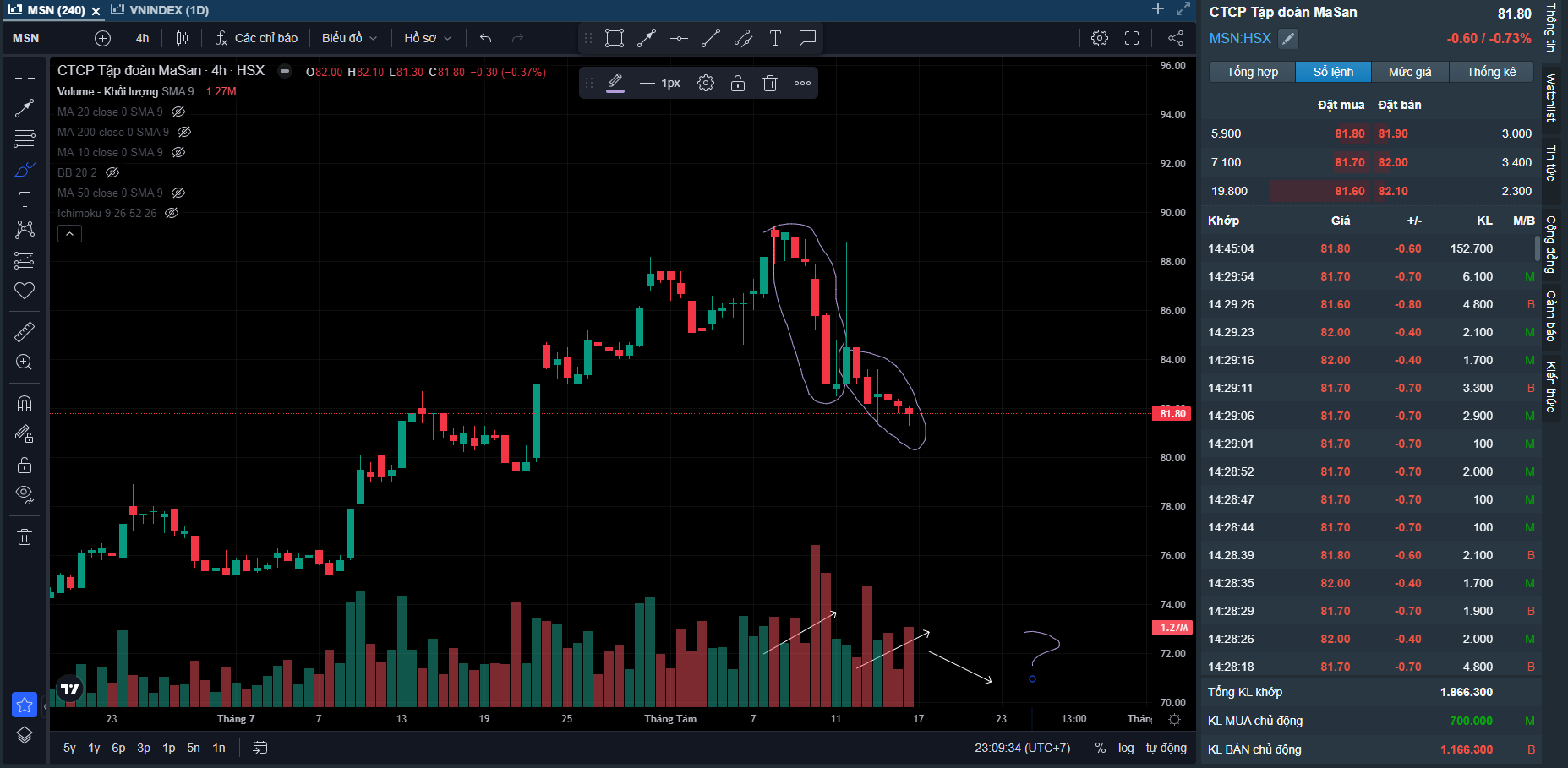1568x768 pixels.
Task: Show the hidden MA 200 indicator
Action: [x=184, y=132]
